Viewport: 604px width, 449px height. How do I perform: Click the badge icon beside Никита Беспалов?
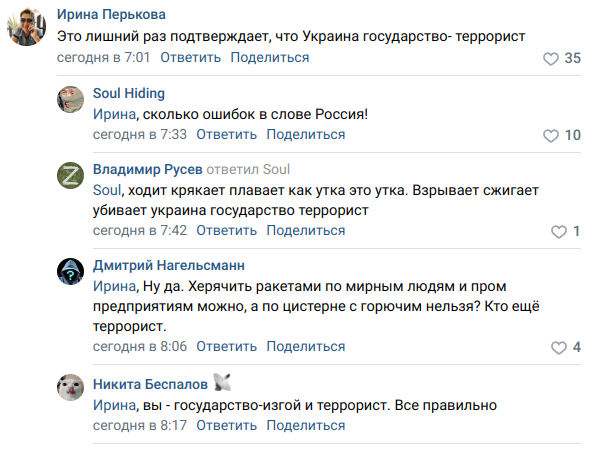(222, 382)
